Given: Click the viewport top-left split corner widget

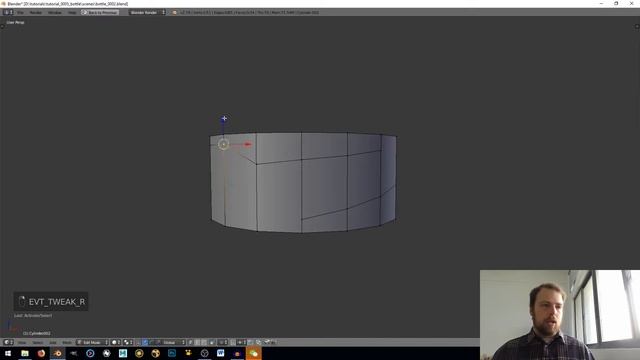Looking at the screenshot, I should pos(2,26).
